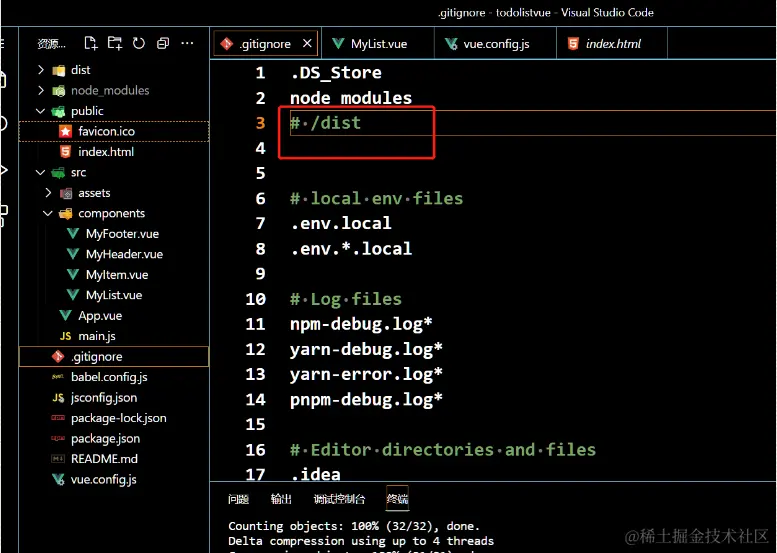The width and height of the screenshot is (777, 553).
Task: Click the Vue icon beside vue.config.js in tree
Action: (x=58, y=479)
